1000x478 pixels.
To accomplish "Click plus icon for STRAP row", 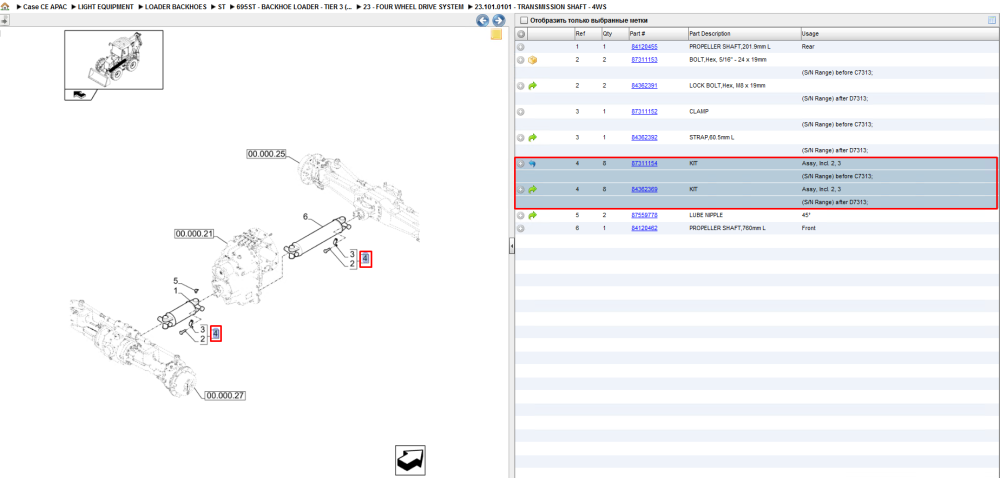I will click(521, 138).
